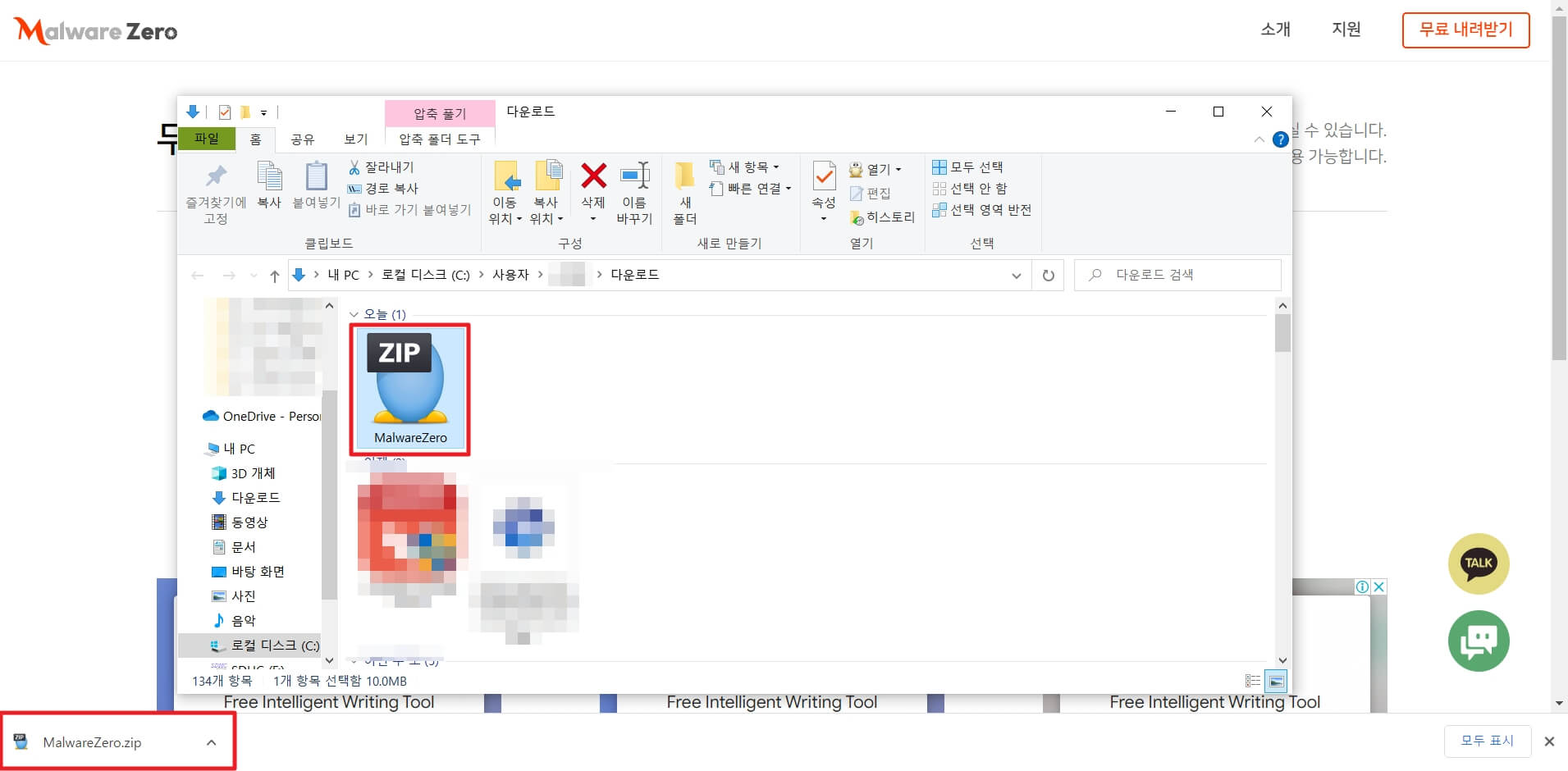Click Select none (선택 안 함)

[x=970, y=189]
